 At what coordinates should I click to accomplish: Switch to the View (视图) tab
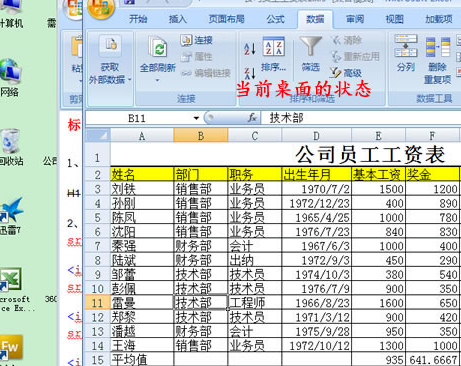pos(394,19)
